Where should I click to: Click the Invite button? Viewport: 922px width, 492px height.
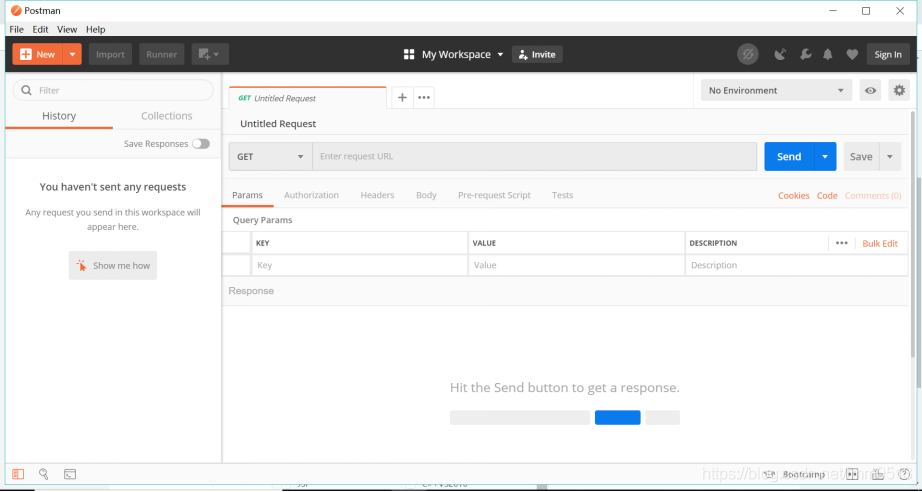[x=537, y=54]
